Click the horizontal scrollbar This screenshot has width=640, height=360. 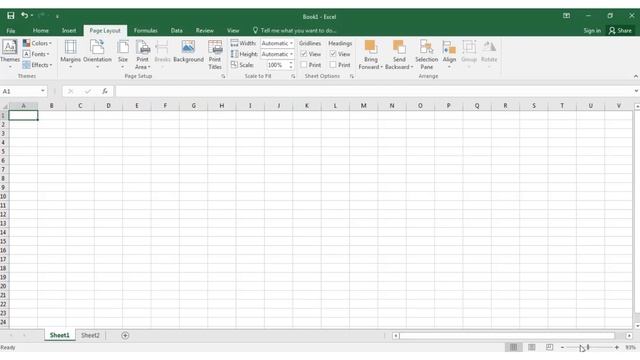pos(507,336)
